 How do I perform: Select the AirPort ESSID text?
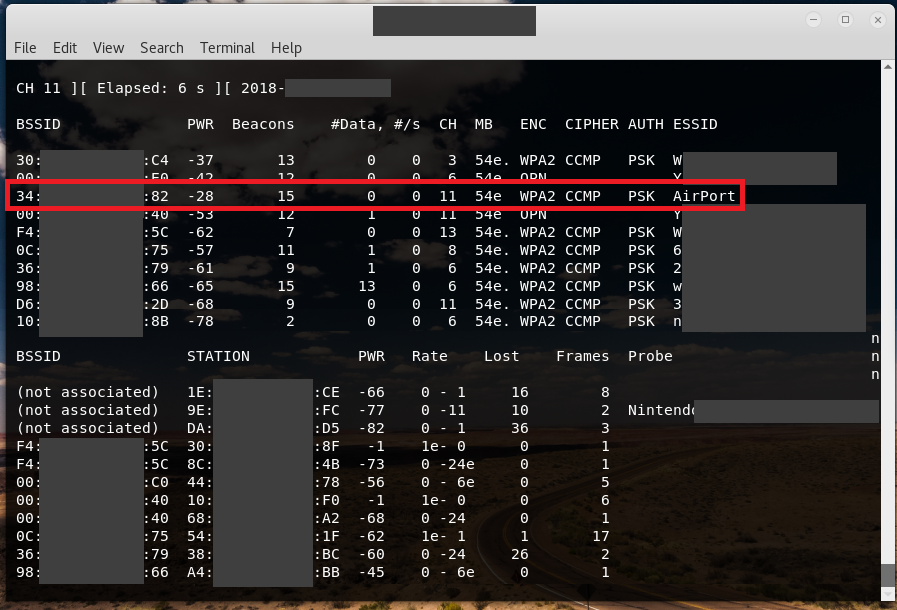tap(704, 196)
